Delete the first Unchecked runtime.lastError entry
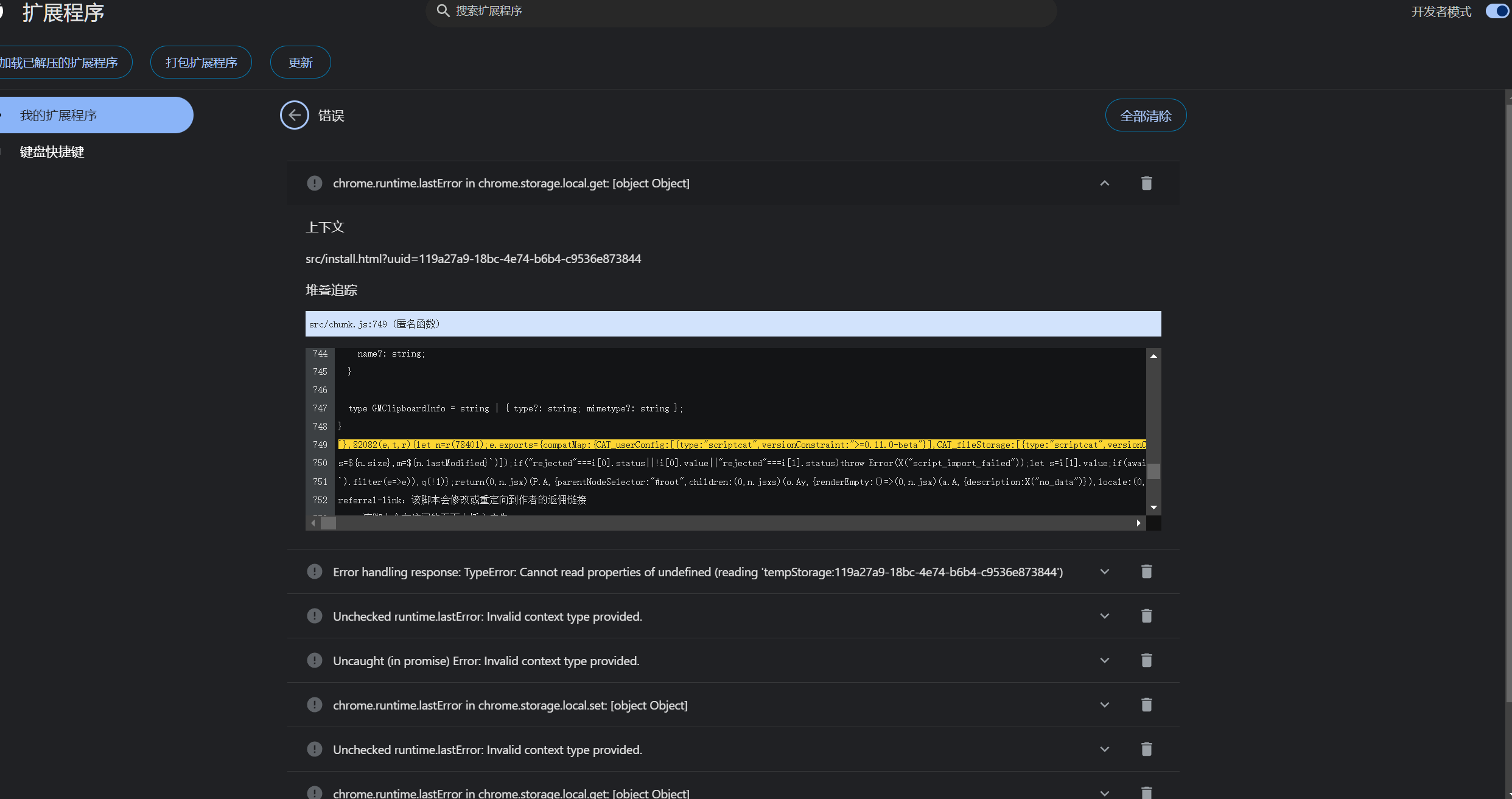The height and width of the screenshot is (799, 1512). pos(1146,616)
